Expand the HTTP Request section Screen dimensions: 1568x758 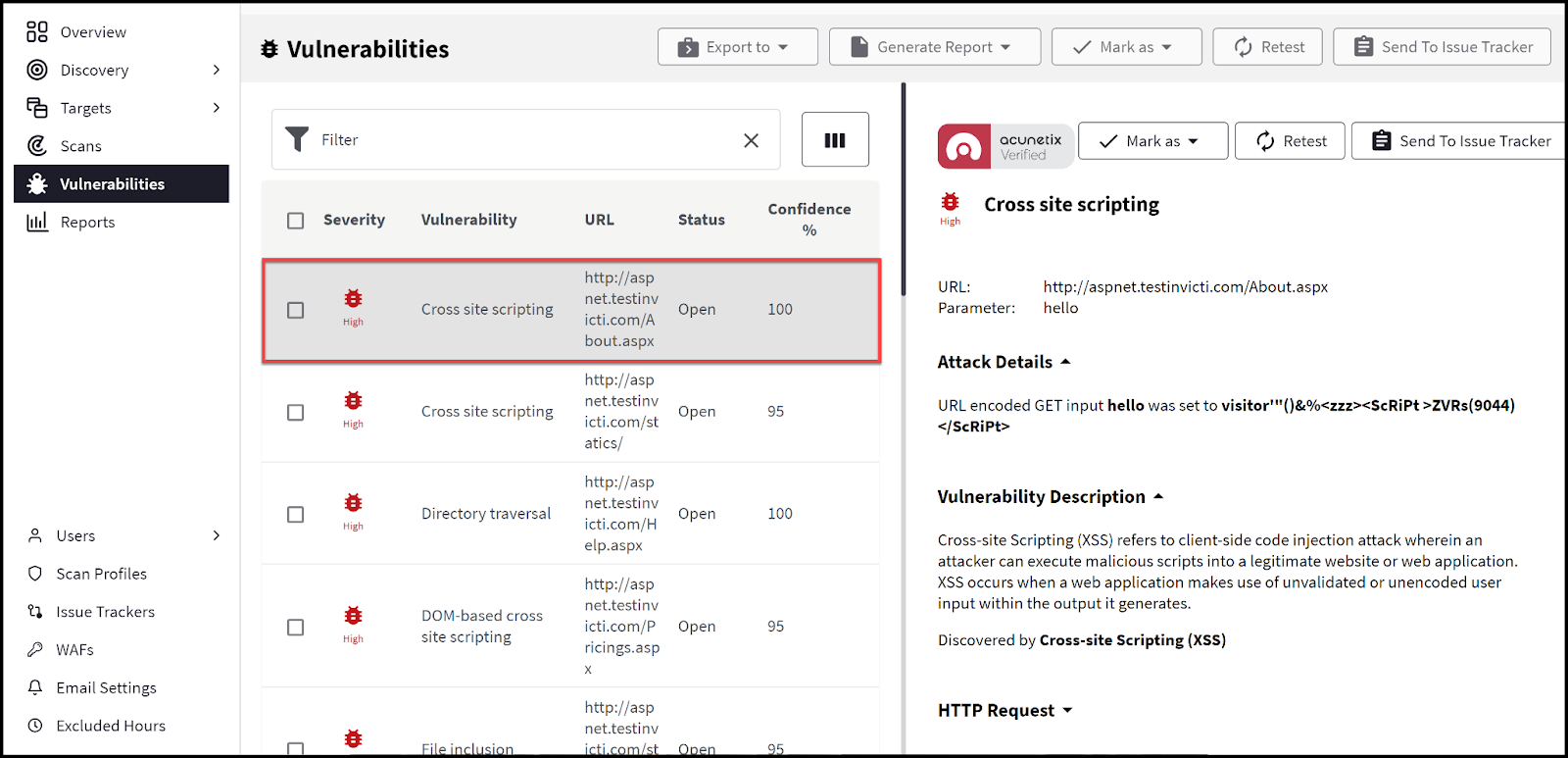1005,710
